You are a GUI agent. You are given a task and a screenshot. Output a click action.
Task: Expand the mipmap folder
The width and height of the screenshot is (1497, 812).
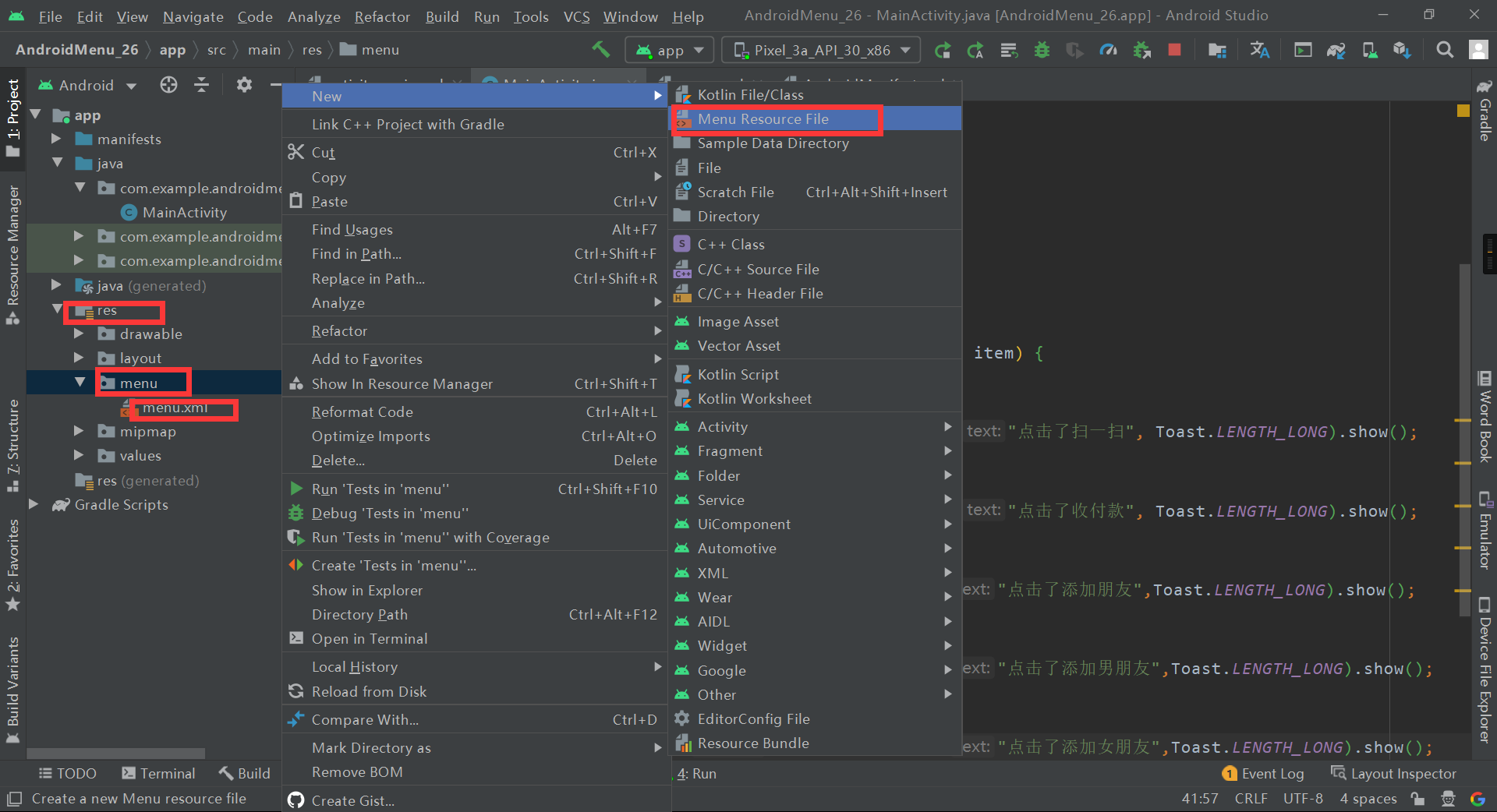79,431
